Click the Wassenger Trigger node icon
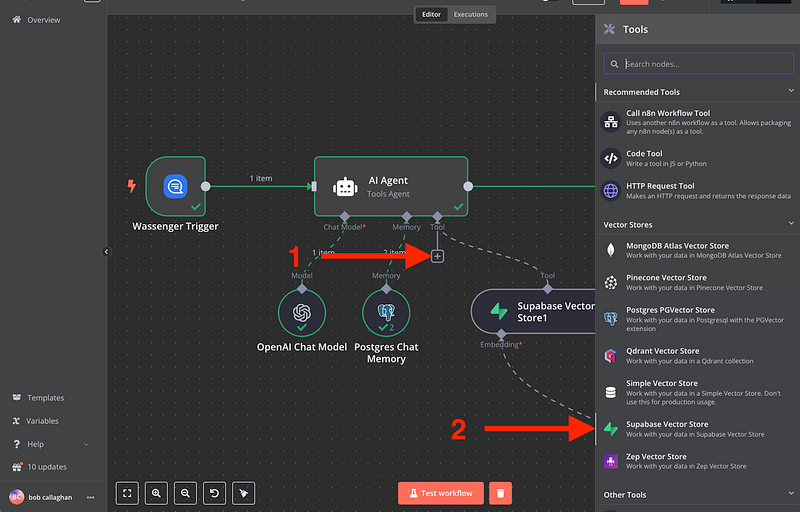The height and width of the screenshot is (512, 800). (x=175, y=186)
